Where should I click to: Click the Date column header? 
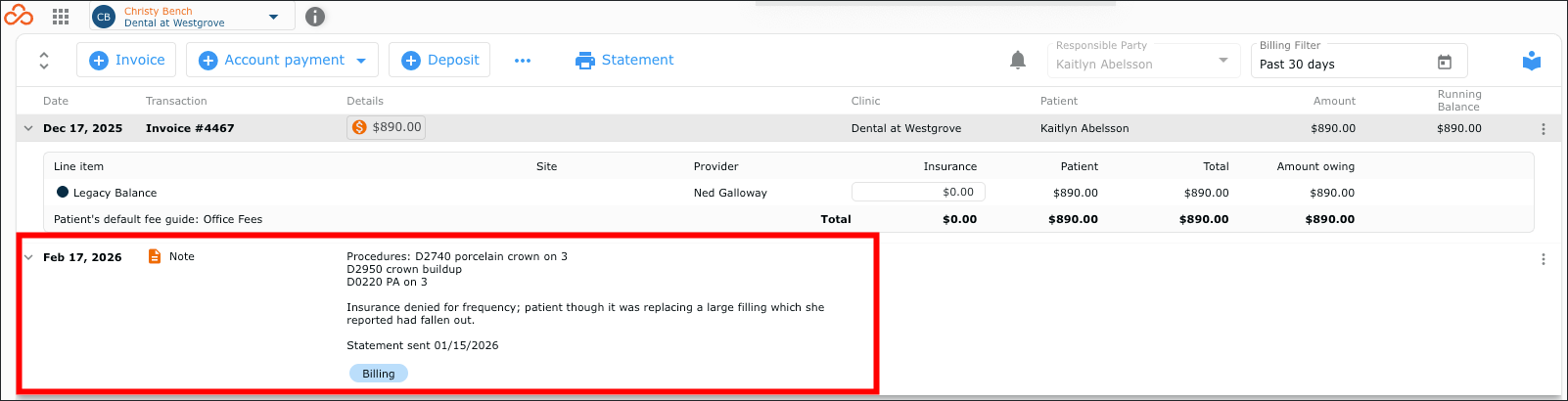[x=56, y=101]
